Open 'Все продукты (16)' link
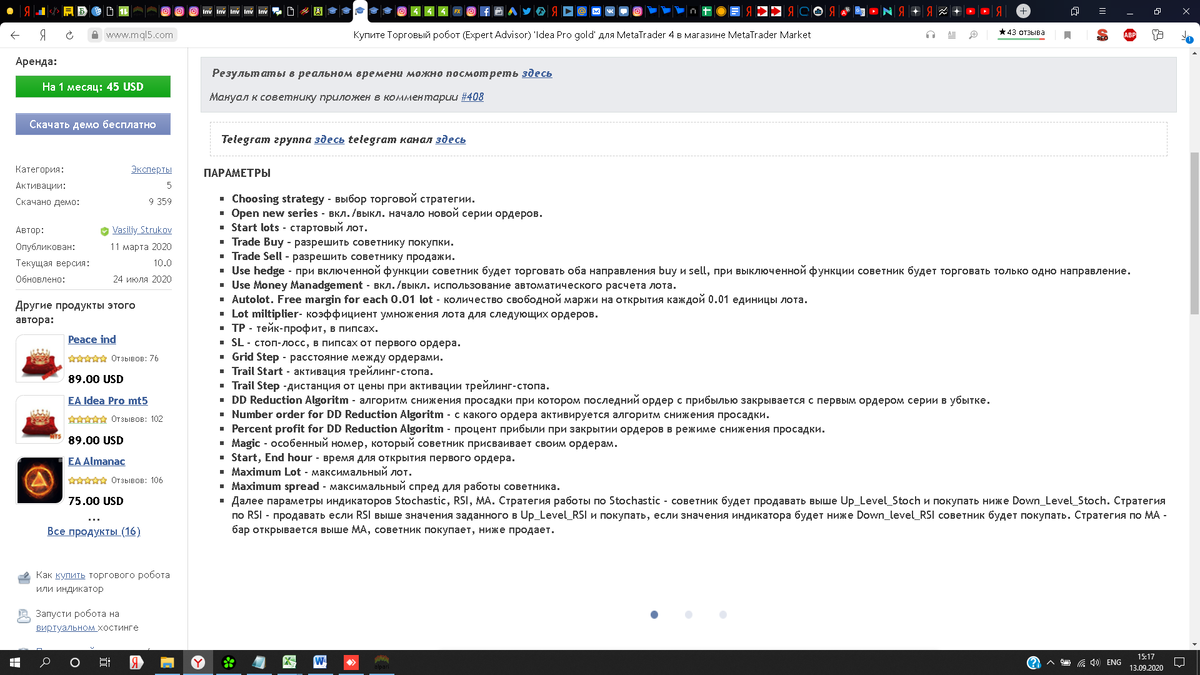This screenshot has height=675, width=1200. (x=94, y=531)
